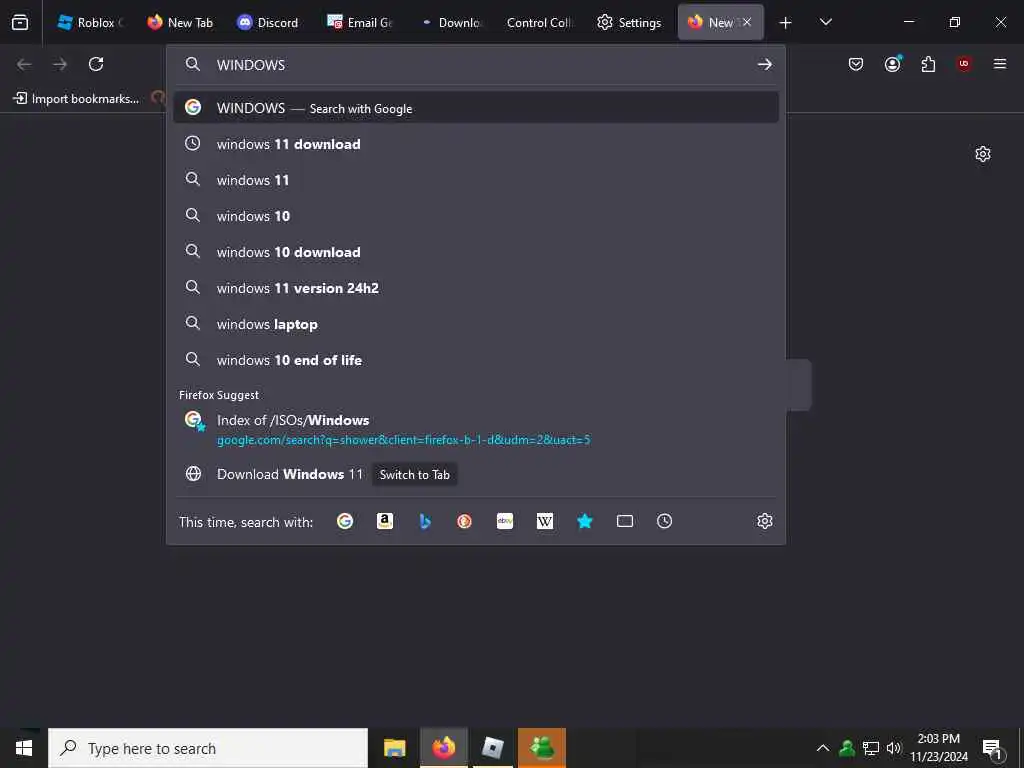This screenshot has height=768, width=1024.
Task: Expand the hidden system tray icons chevron
Action: click(823, 748)
